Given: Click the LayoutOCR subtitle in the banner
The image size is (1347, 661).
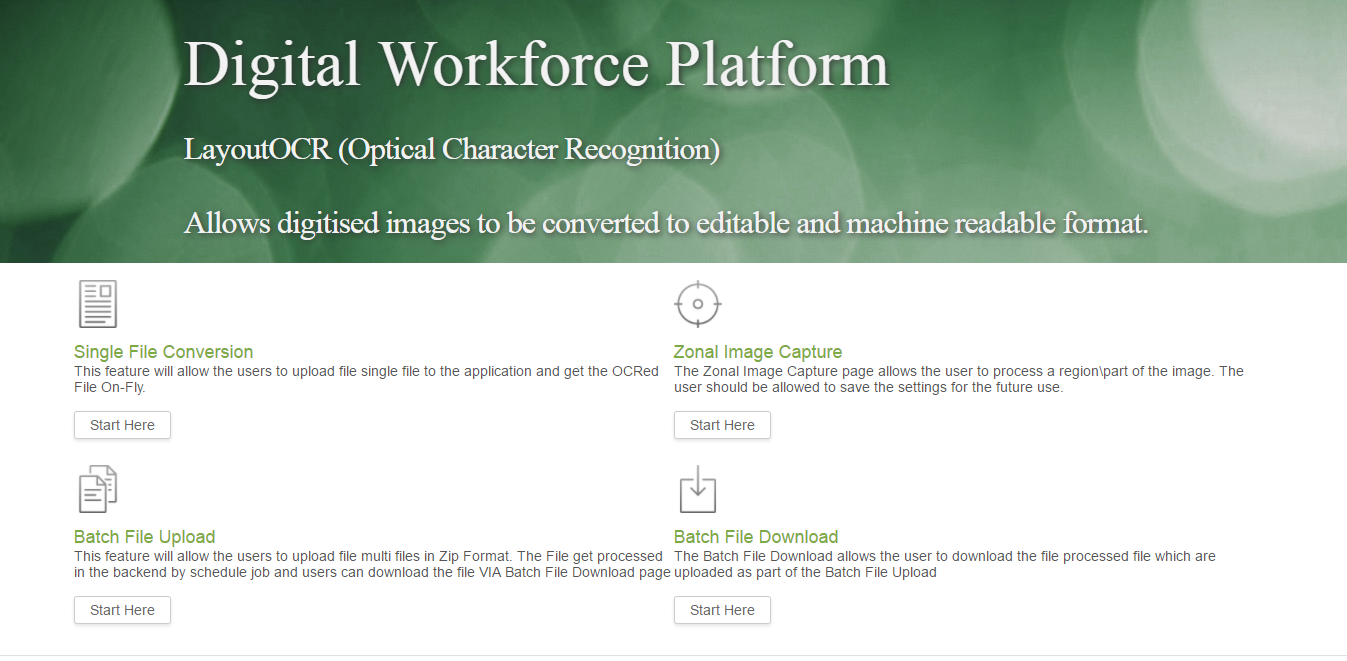Looking at the screenshot, I should (451, 150).
